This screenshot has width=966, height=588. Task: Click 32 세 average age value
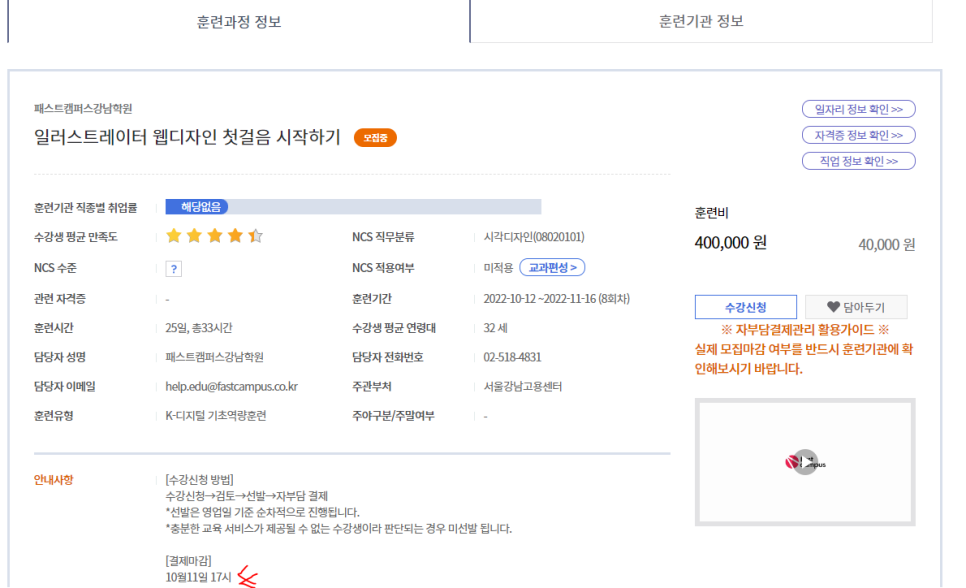(x=495, y=328)
